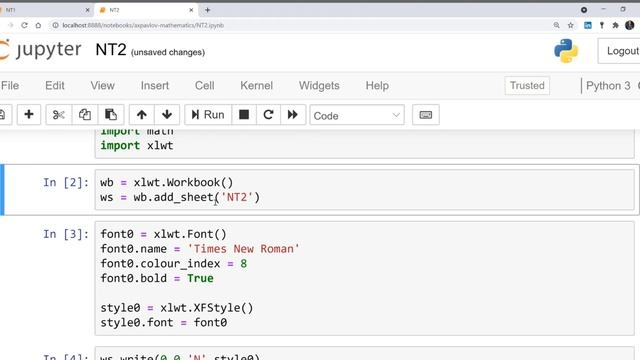Open the Code cell type dropdown

(357, 116)
